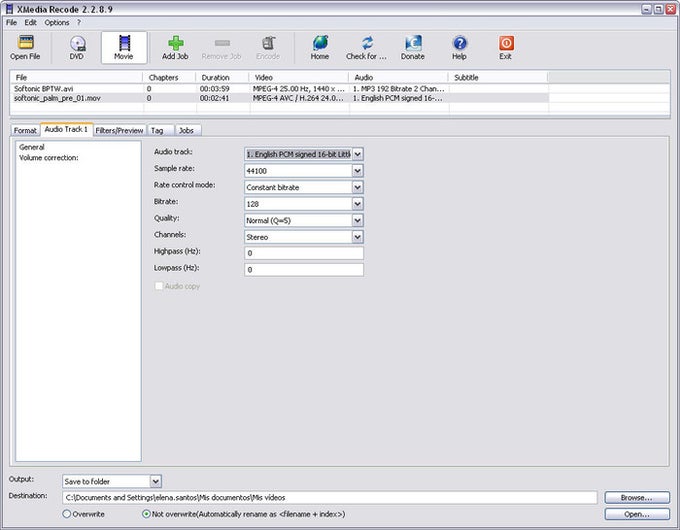Click the MPEG-4 AVC / H.264 video cell
The width and height of the screenshot is (680, 530).
click(298, 98)
